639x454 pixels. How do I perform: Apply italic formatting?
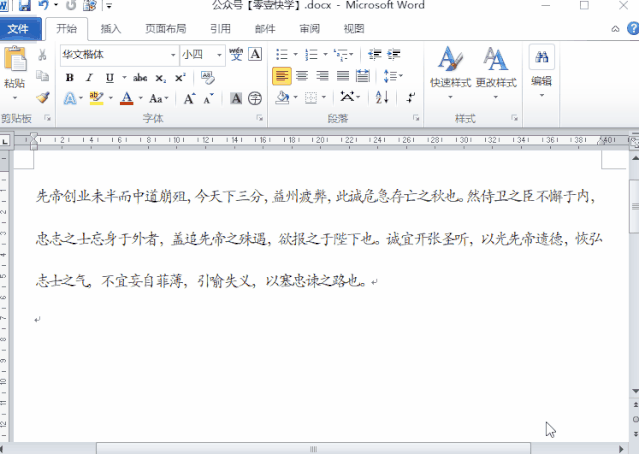[x=88, y=77]
